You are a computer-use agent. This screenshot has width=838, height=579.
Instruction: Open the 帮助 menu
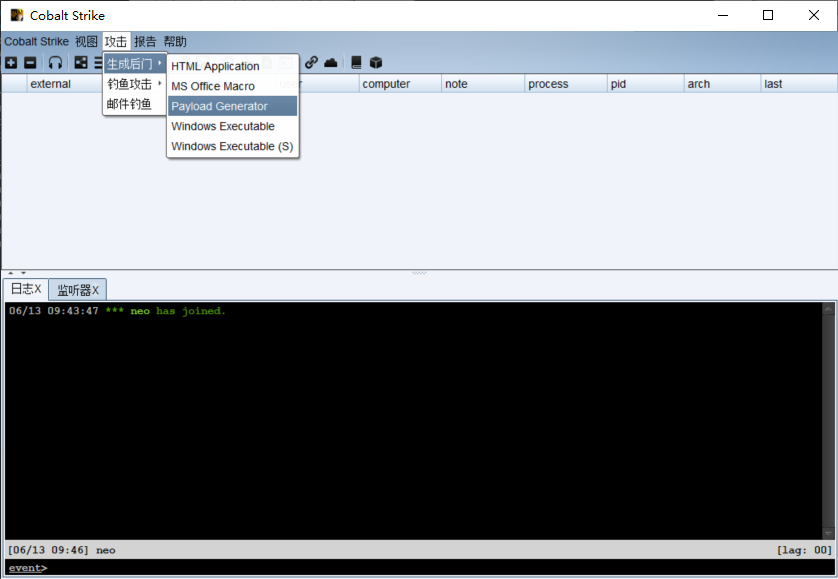tap(175, 41)
